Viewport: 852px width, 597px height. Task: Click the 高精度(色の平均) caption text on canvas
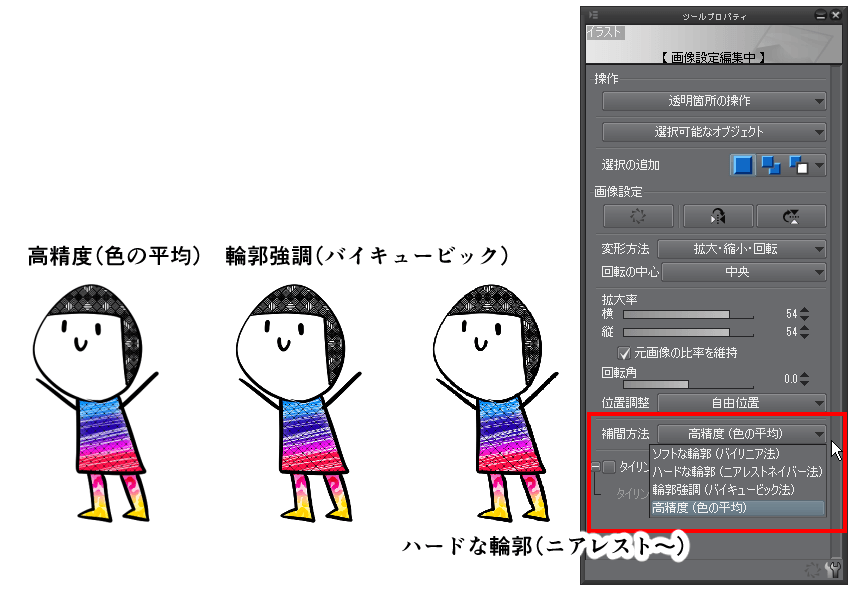(x=114, y=255)
